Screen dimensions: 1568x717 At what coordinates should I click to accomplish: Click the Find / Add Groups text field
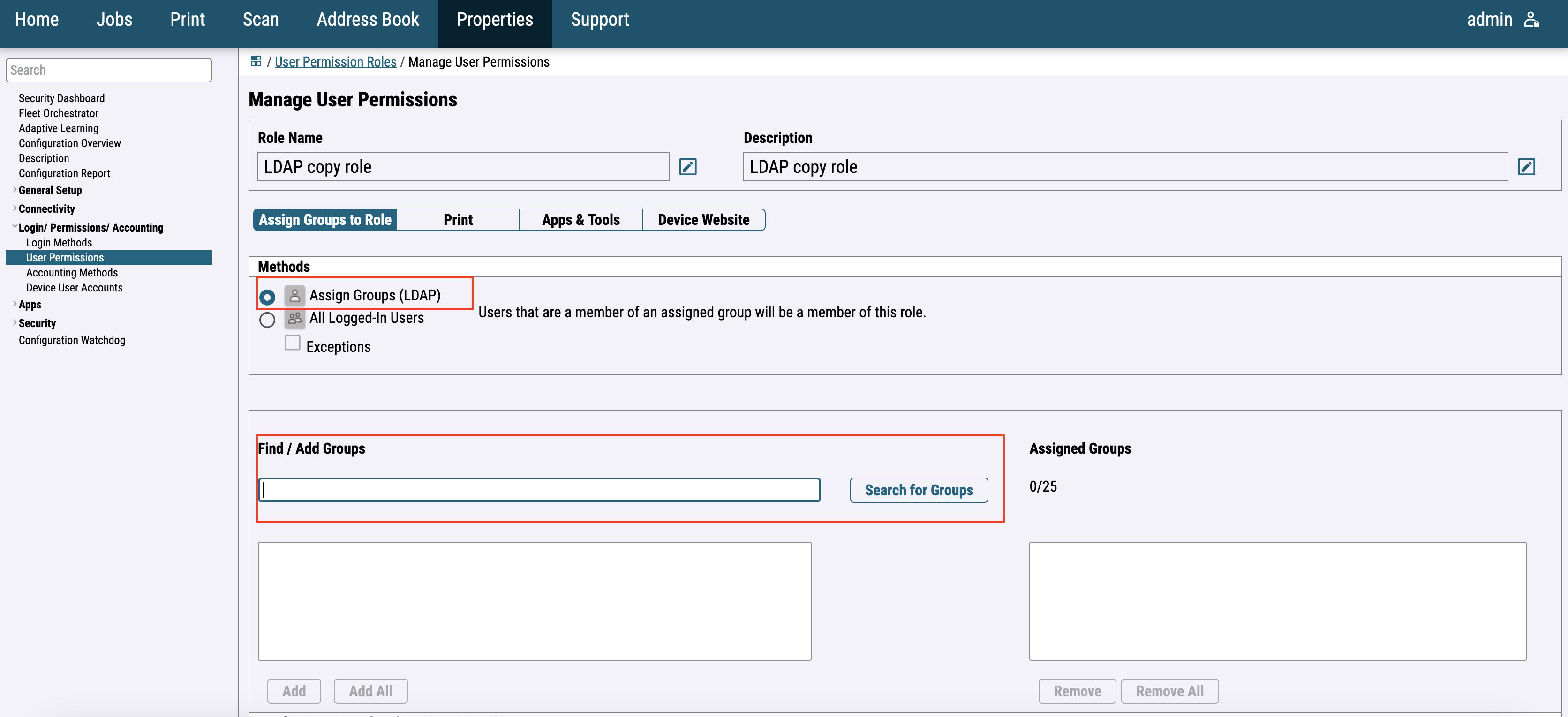tap(539, 490)
